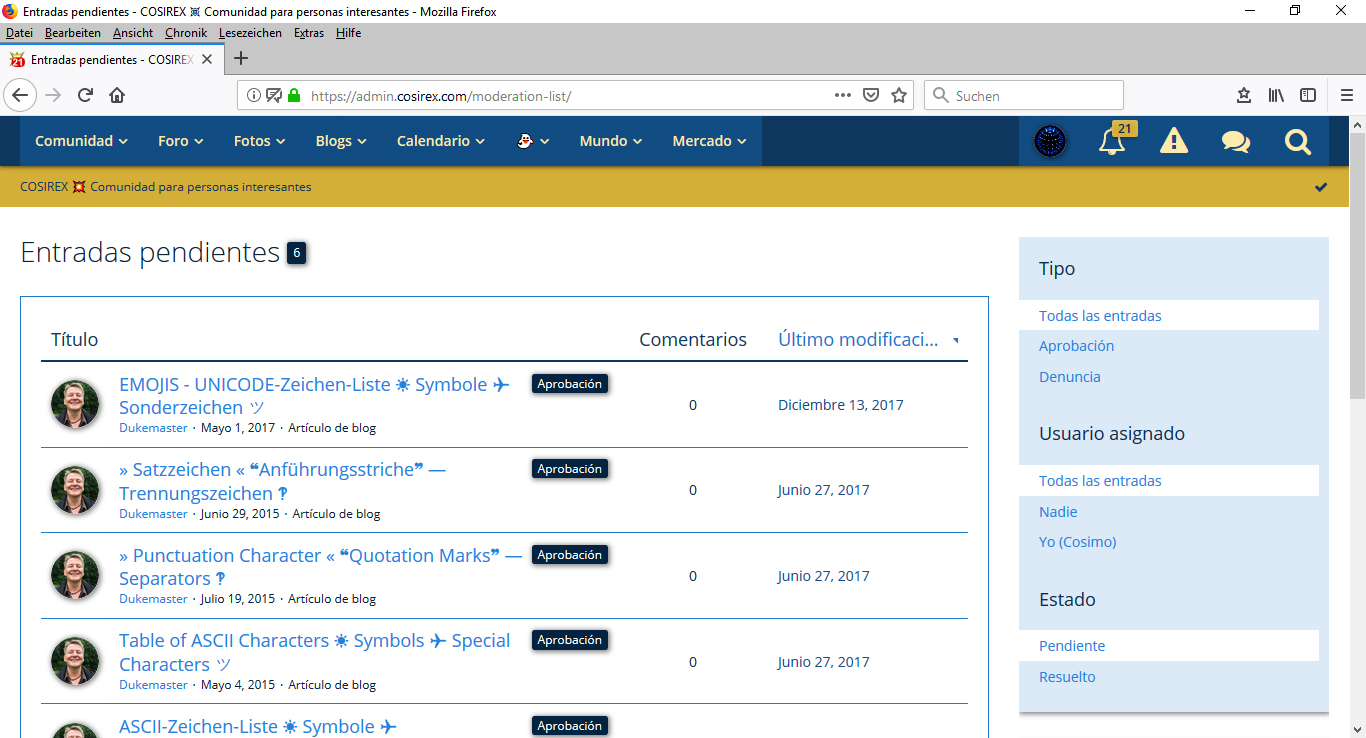Click the search magnifier in site header
Image resolution: width=1366 pixels, height=738 pixels.
tap(1297, 142)
